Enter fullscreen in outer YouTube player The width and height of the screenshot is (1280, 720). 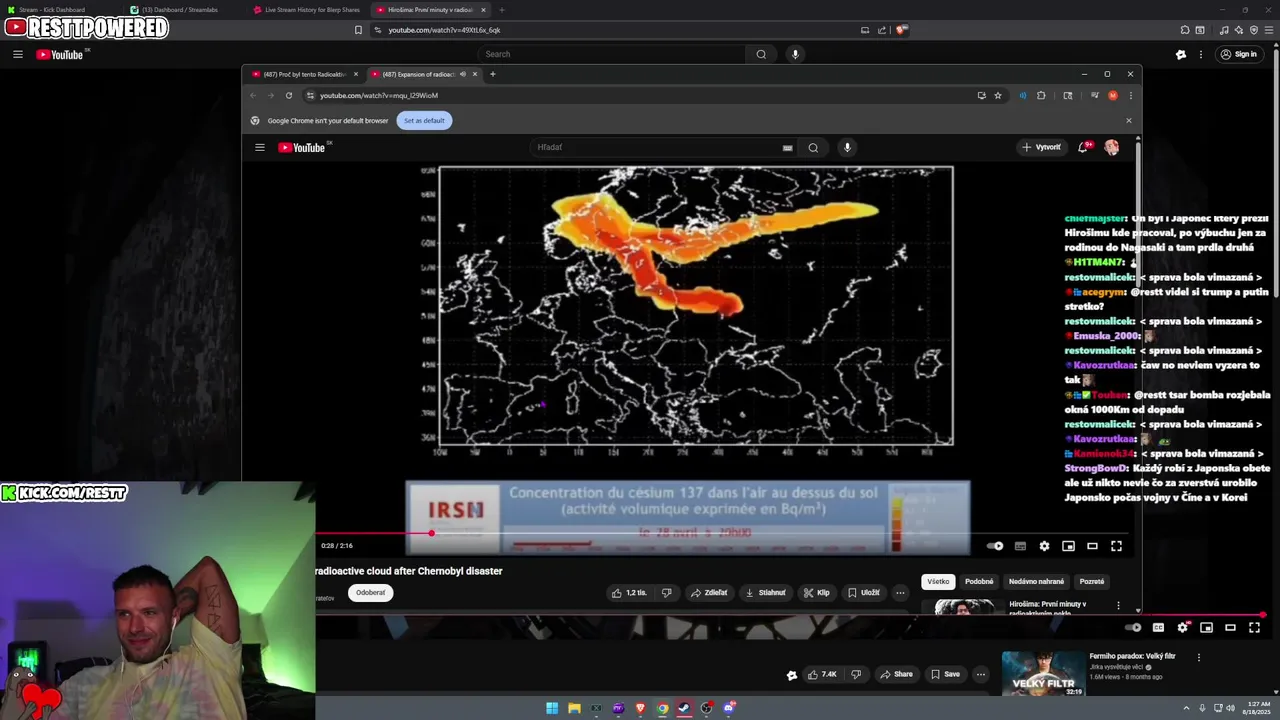1254,627
